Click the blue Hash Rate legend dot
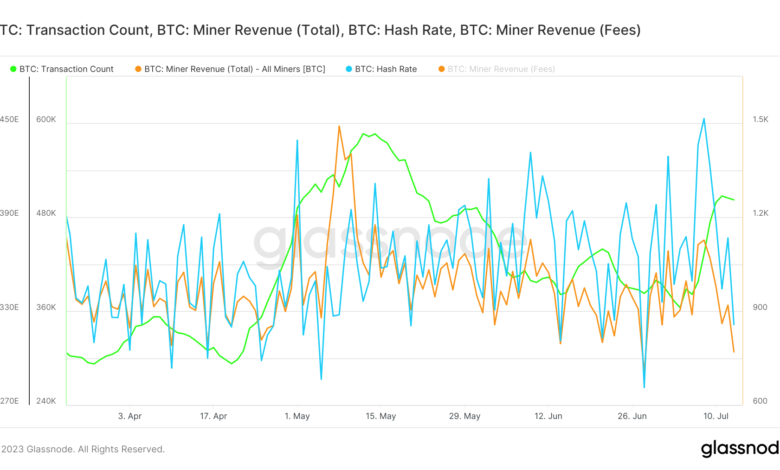The height and width of the screenshot is (470, 780). pos(350,69)
